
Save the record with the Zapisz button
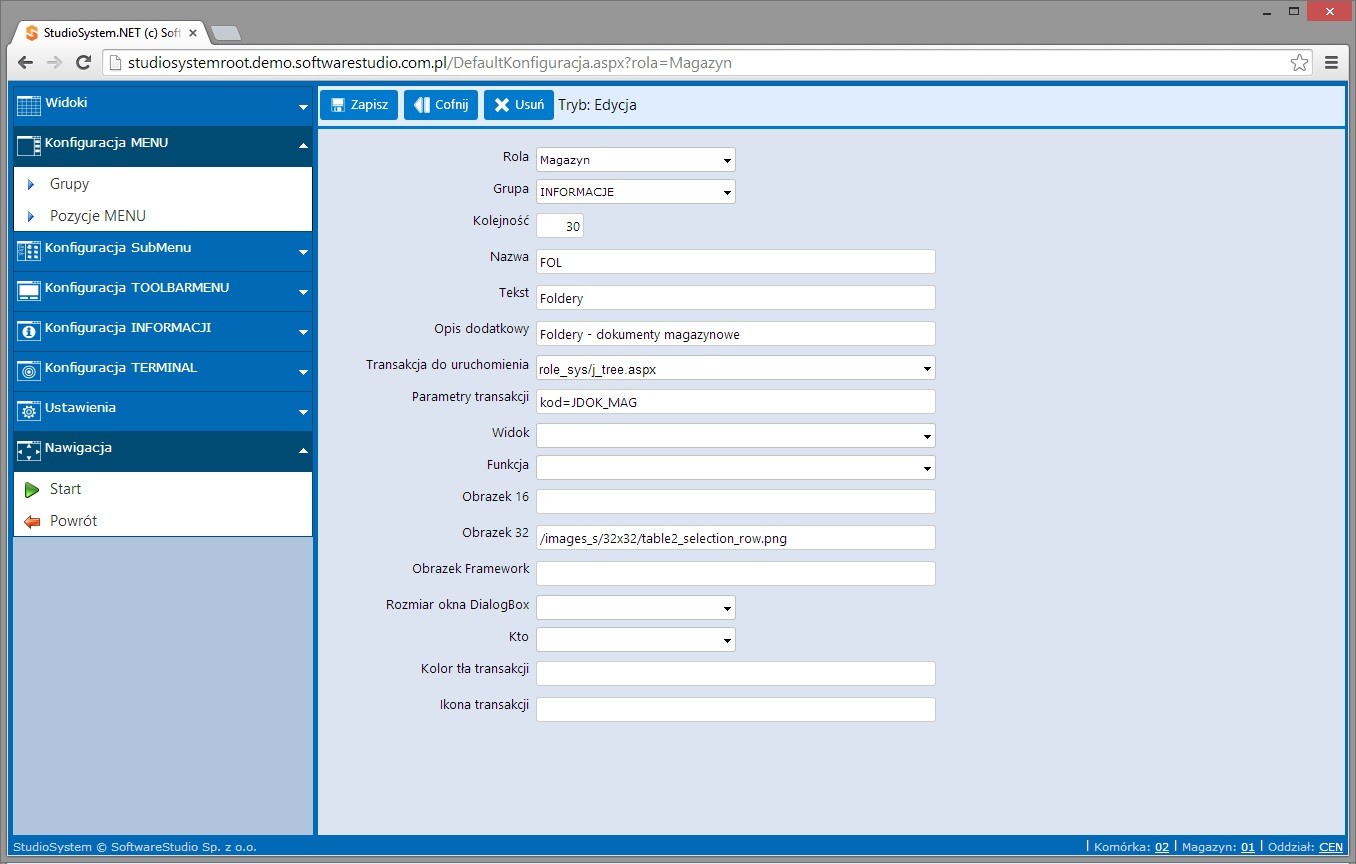coord(359,105)
